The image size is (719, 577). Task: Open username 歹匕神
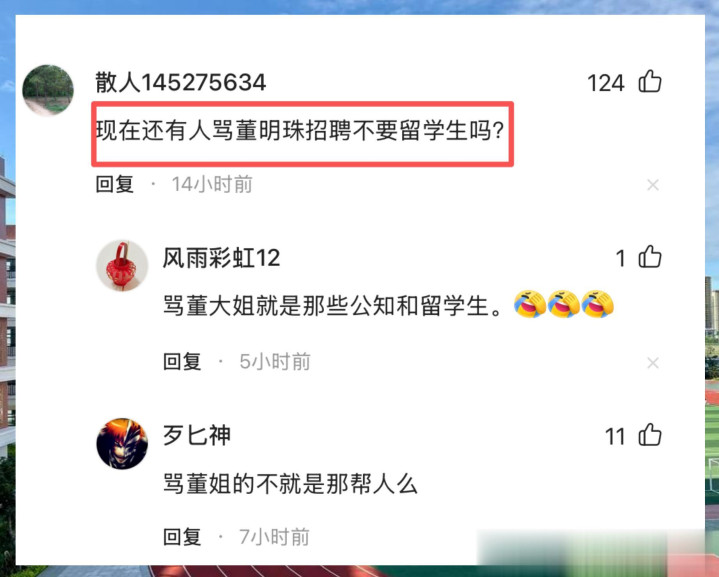197,435
